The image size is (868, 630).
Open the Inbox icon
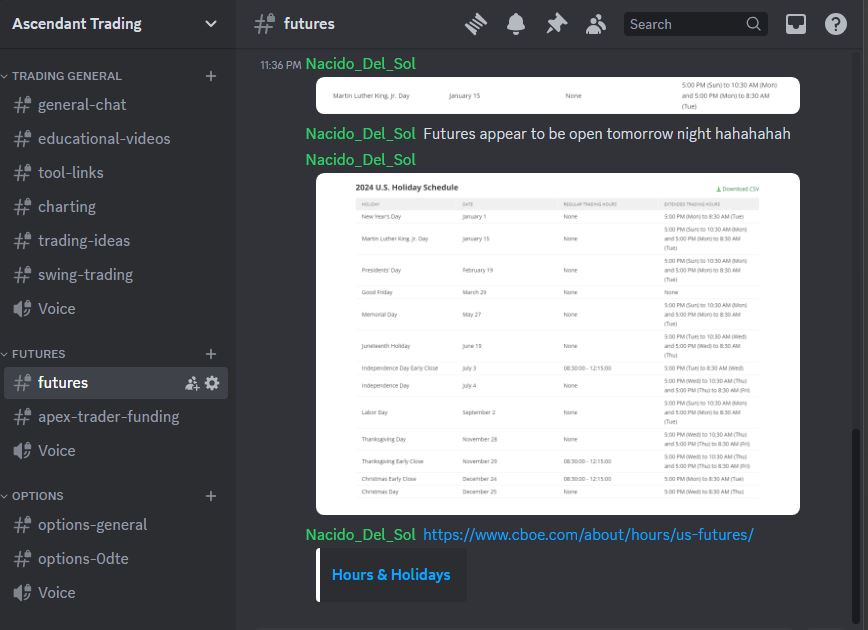tap(795, 24)
